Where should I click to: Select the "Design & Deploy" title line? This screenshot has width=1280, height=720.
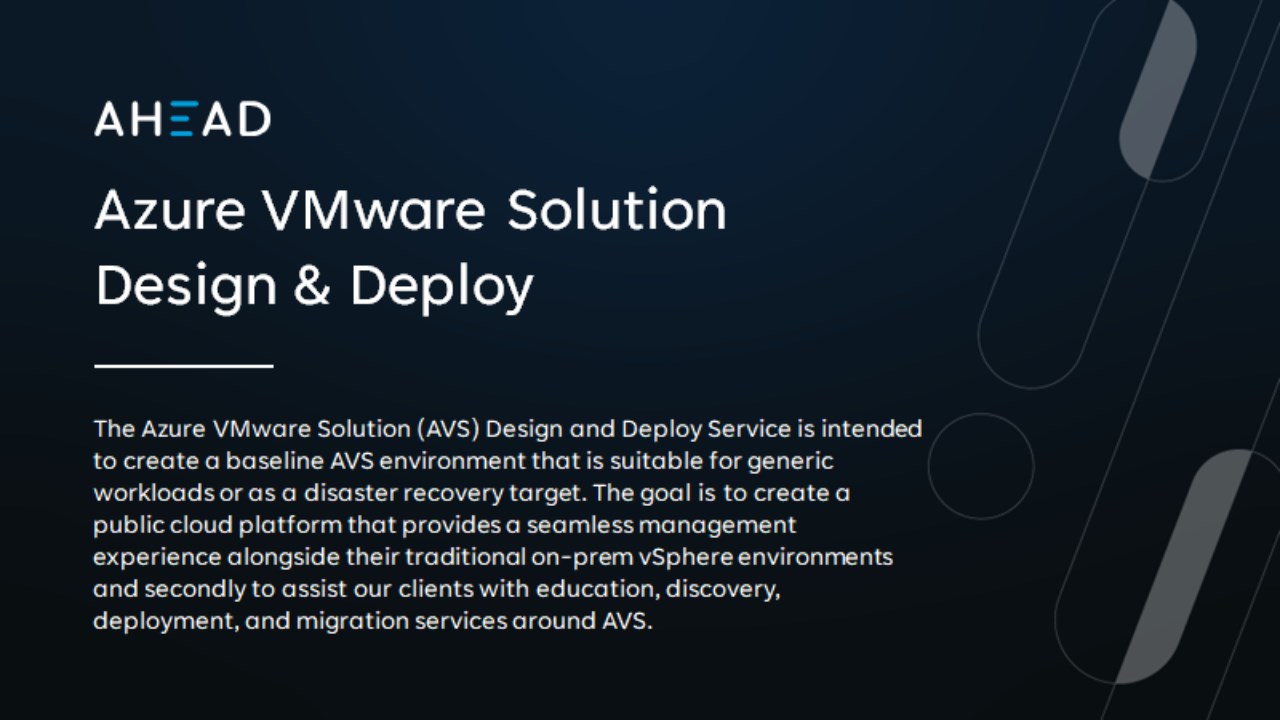coord(314,286)
